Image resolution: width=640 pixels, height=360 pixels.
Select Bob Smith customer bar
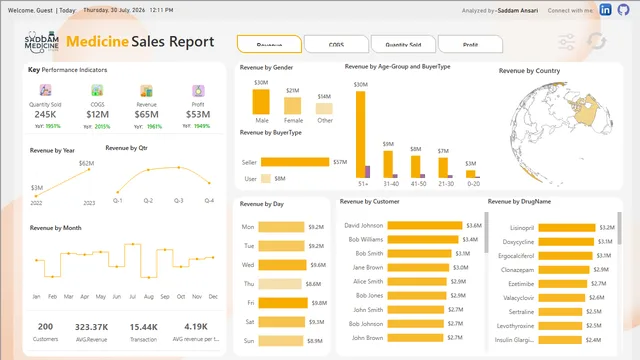point(420,253)
